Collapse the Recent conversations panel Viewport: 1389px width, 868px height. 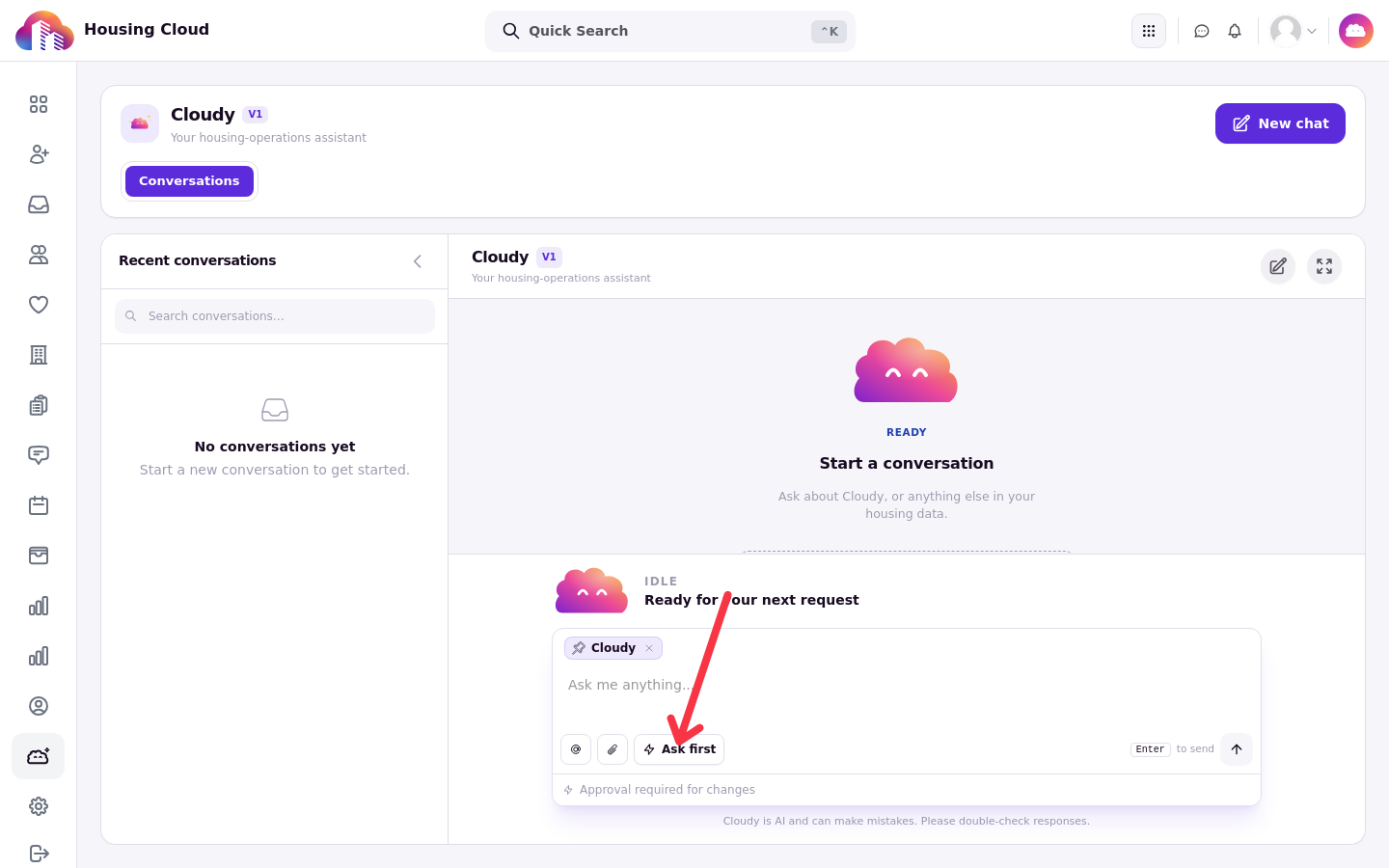pos(418,261)
